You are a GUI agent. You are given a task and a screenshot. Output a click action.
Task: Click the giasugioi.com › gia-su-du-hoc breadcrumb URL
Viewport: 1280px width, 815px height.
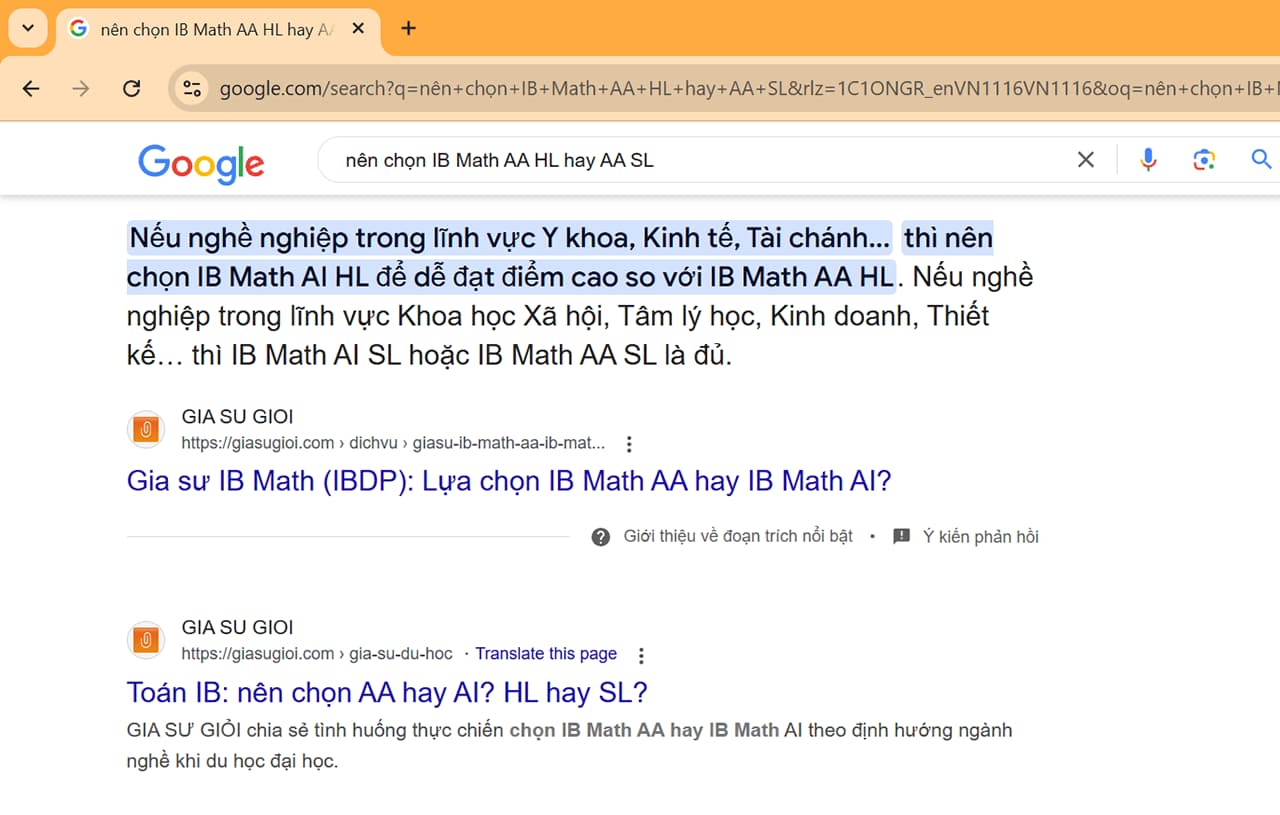317,654
